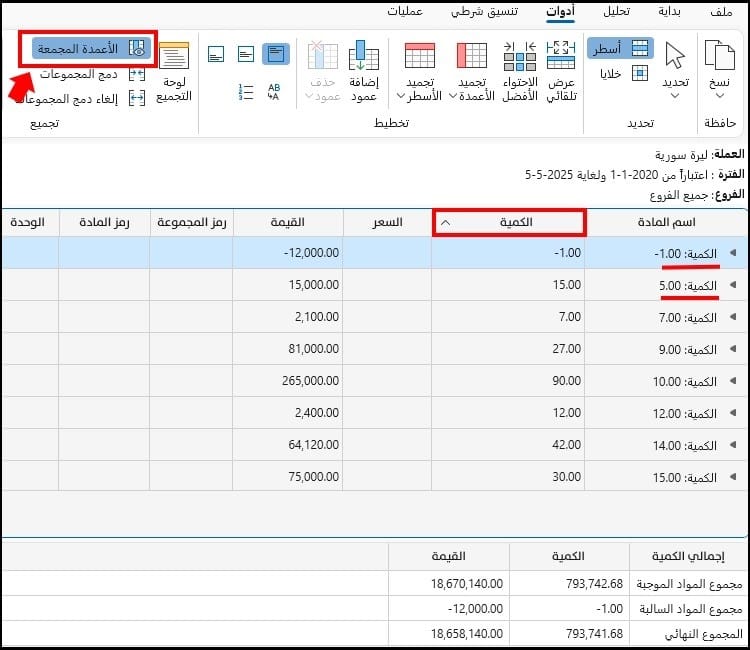The height and width of the screenshot is (650, 750).
Task: Click السعر column header
Action: click(x=387, y=222)
